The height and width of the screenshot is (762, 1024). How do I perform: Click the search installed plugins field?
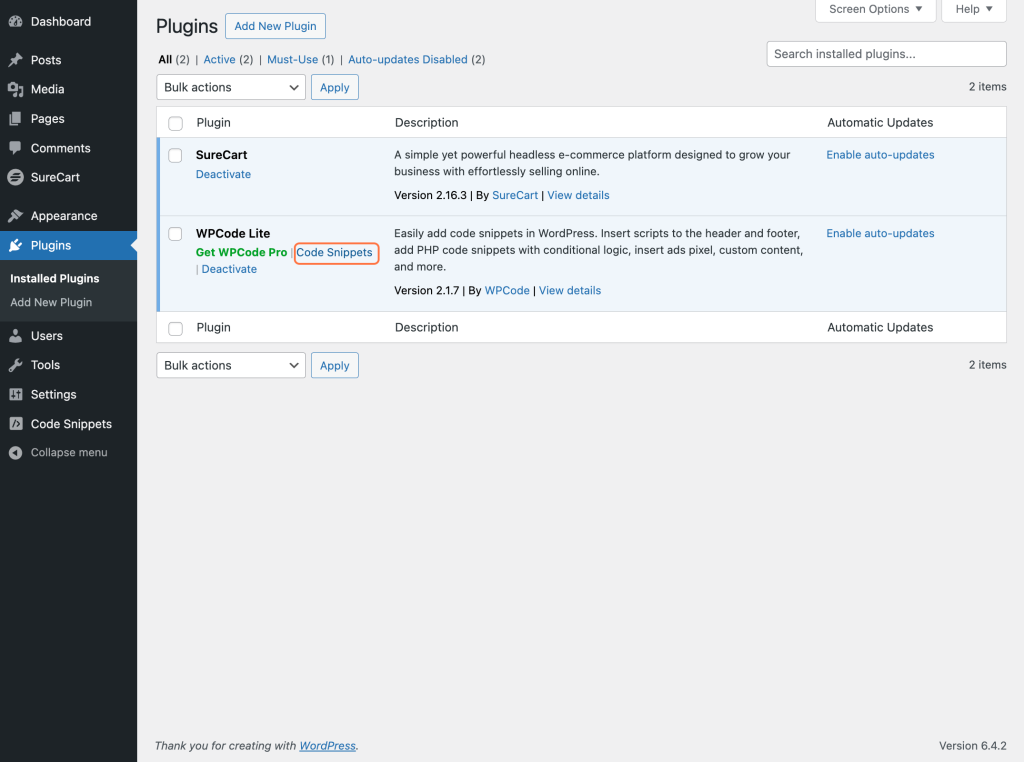tap(885, 53)
